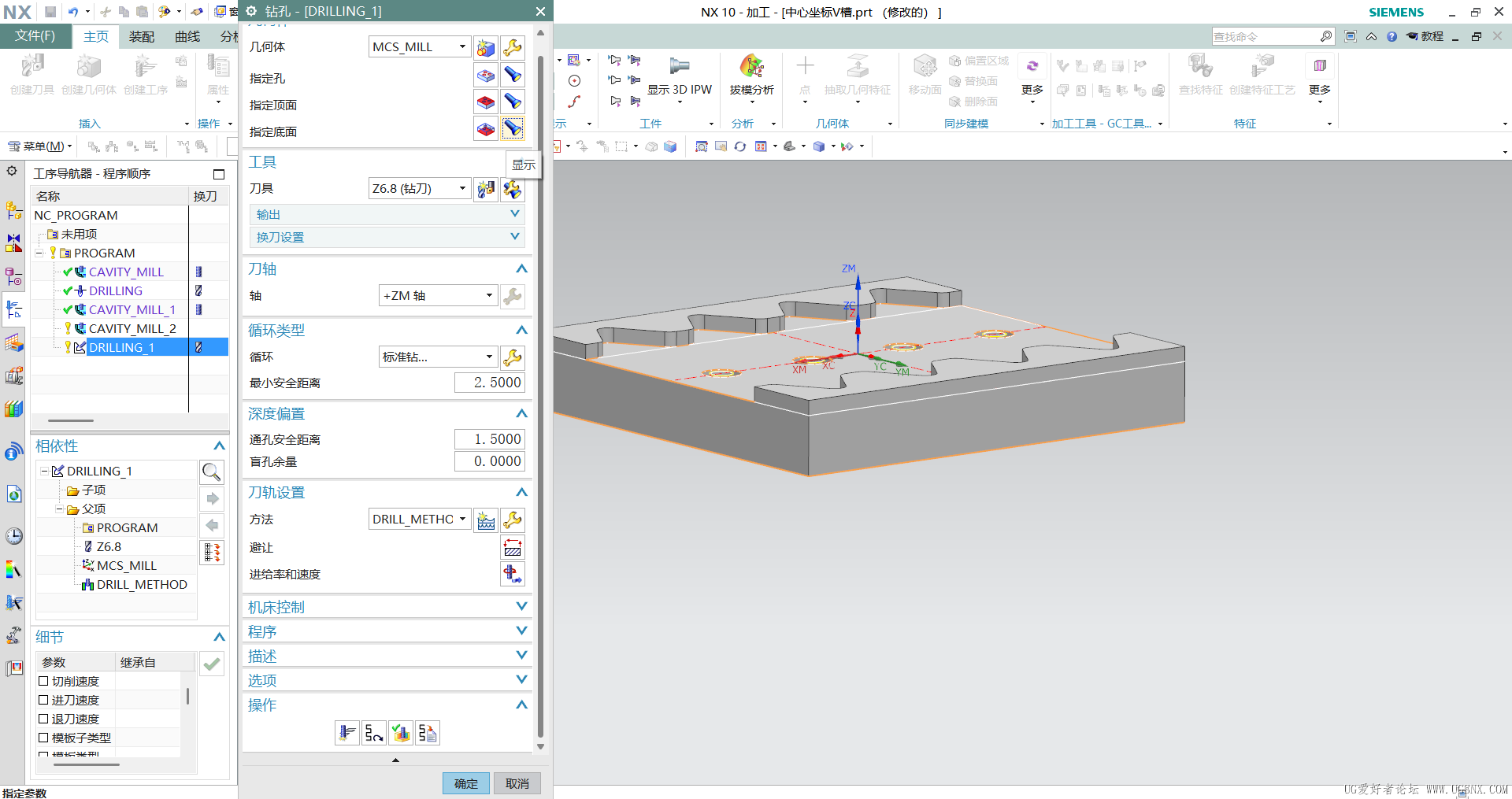This screenshot has height=799, width=1512.
Task: Edit cycle parameters wrench icon
Action: 513,357
